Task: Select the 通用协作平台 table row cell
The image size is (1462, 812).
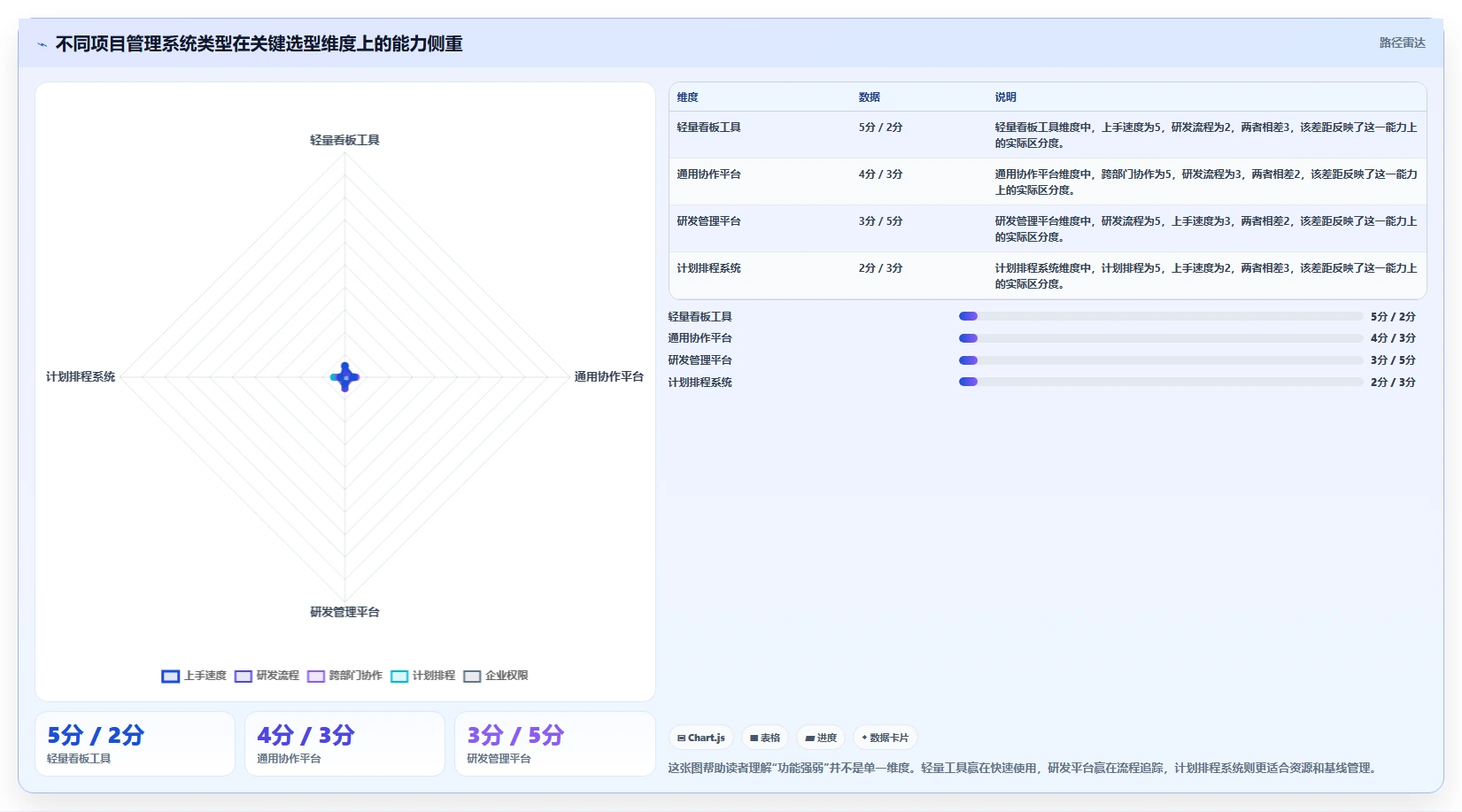Action: [708, 174]
